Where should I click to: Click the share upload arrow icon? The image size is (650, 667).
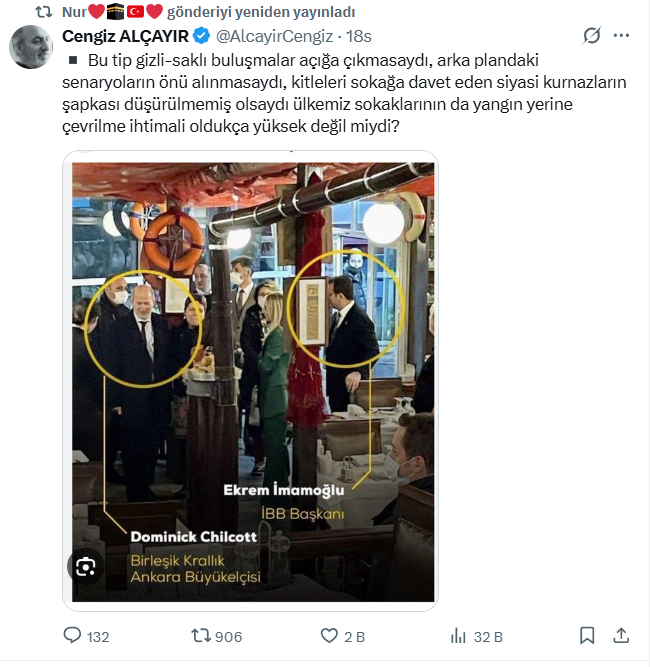tap(621, 636)
